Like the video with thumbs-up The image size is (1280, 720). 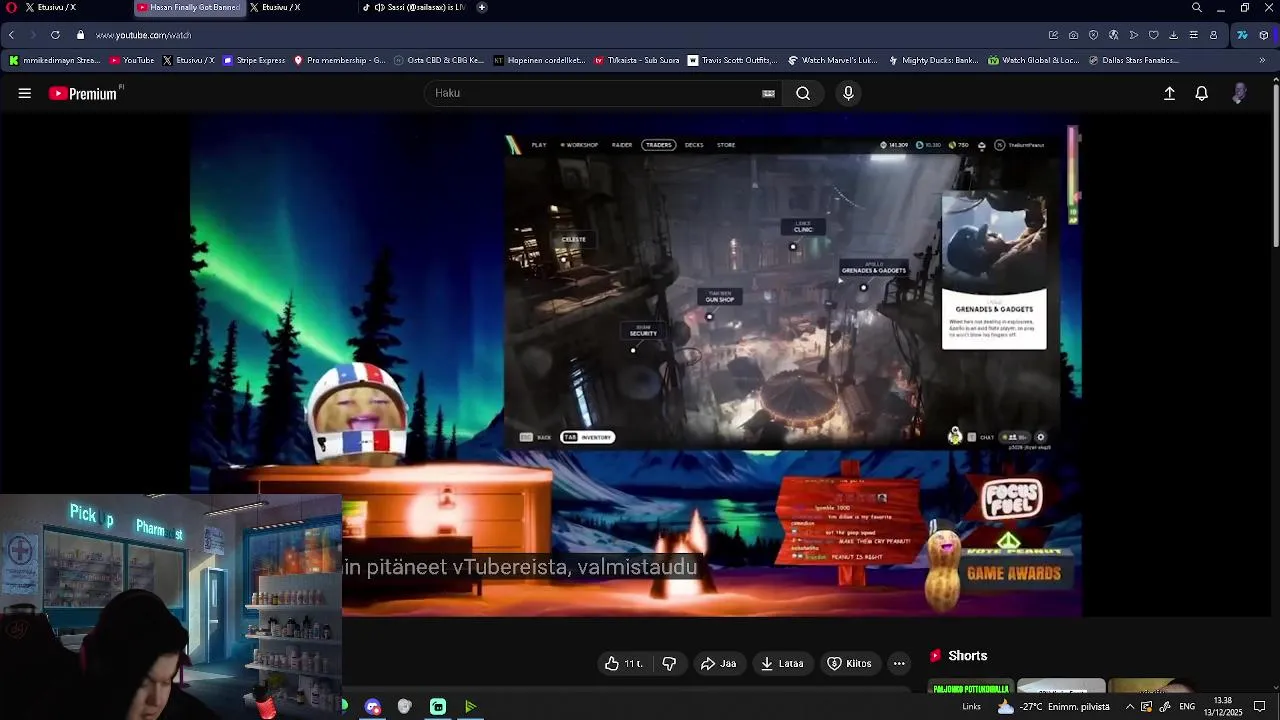point(623,663)
